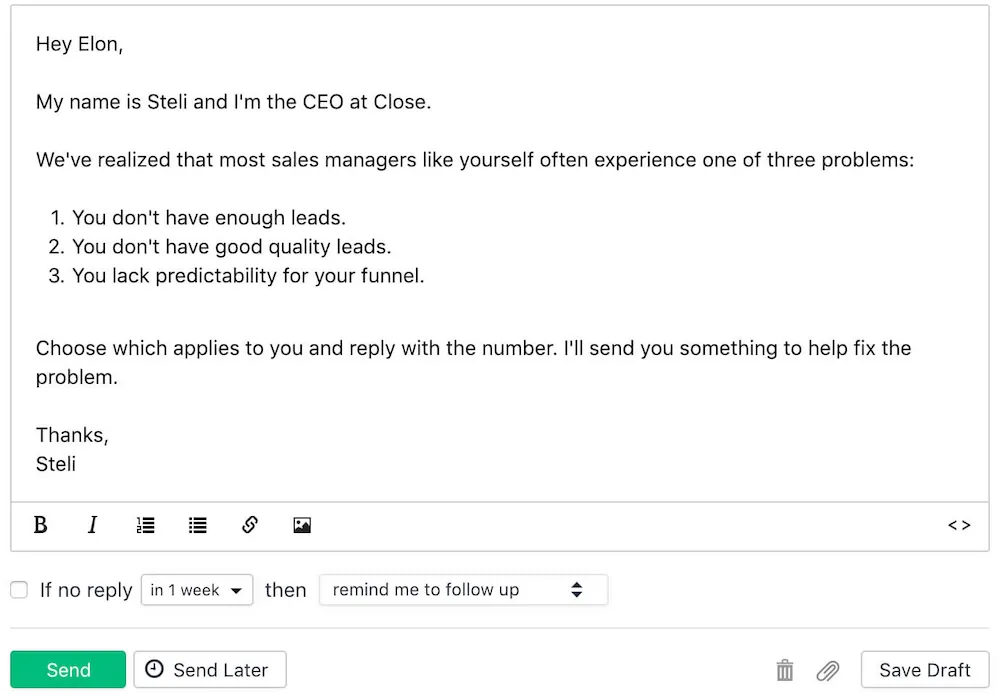The height and width of the screenshot is (694, 1000).
Task: Apply bold formatting with the B icon
Action: [x=40, y=525]
